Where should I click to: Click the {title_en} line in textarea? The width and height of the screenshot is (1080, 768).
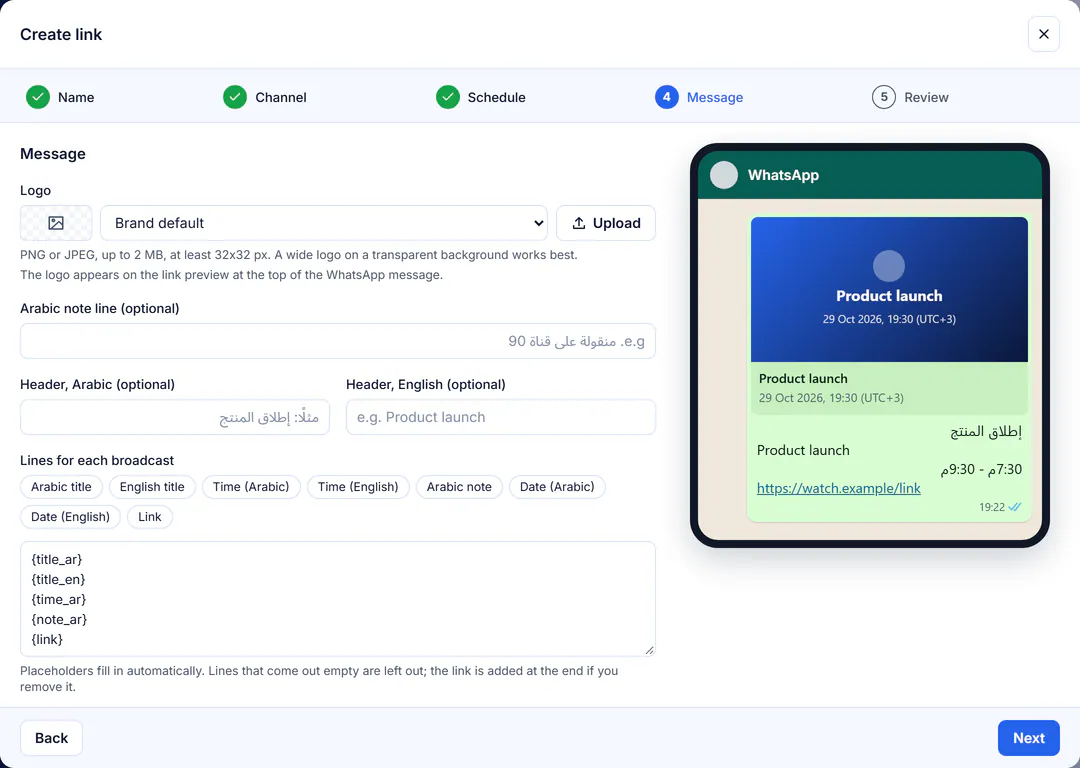point(59,579)
